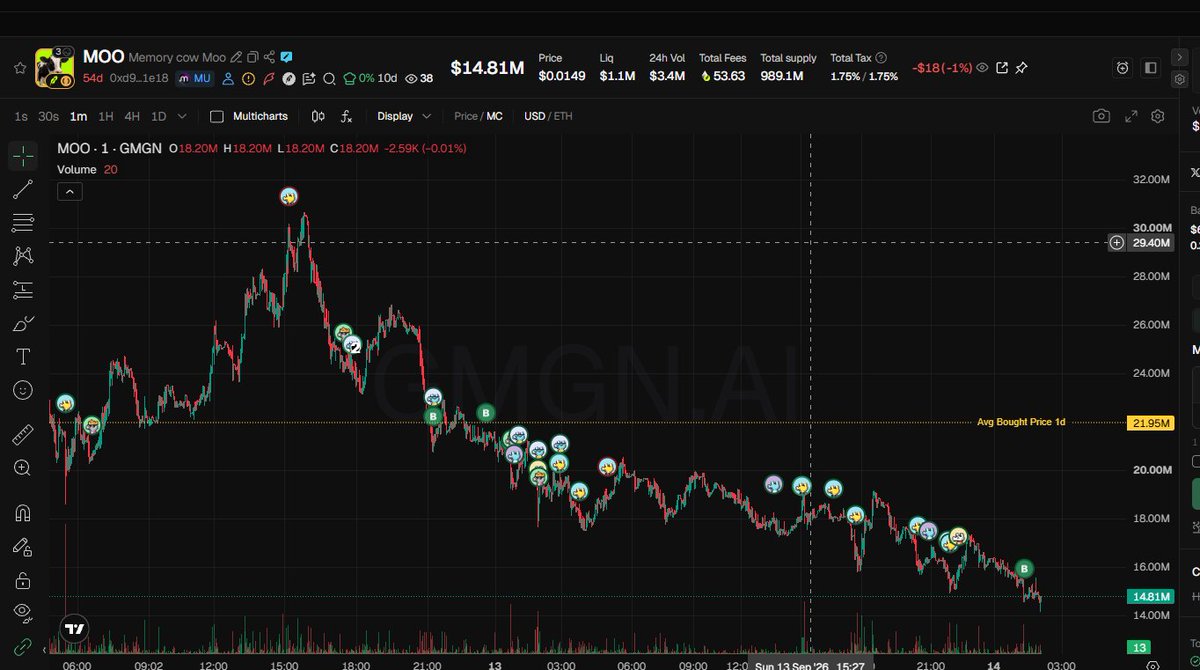Toggle the side panel layout icon
The width and height of the screenshot is (1200, 670).
1151,68
